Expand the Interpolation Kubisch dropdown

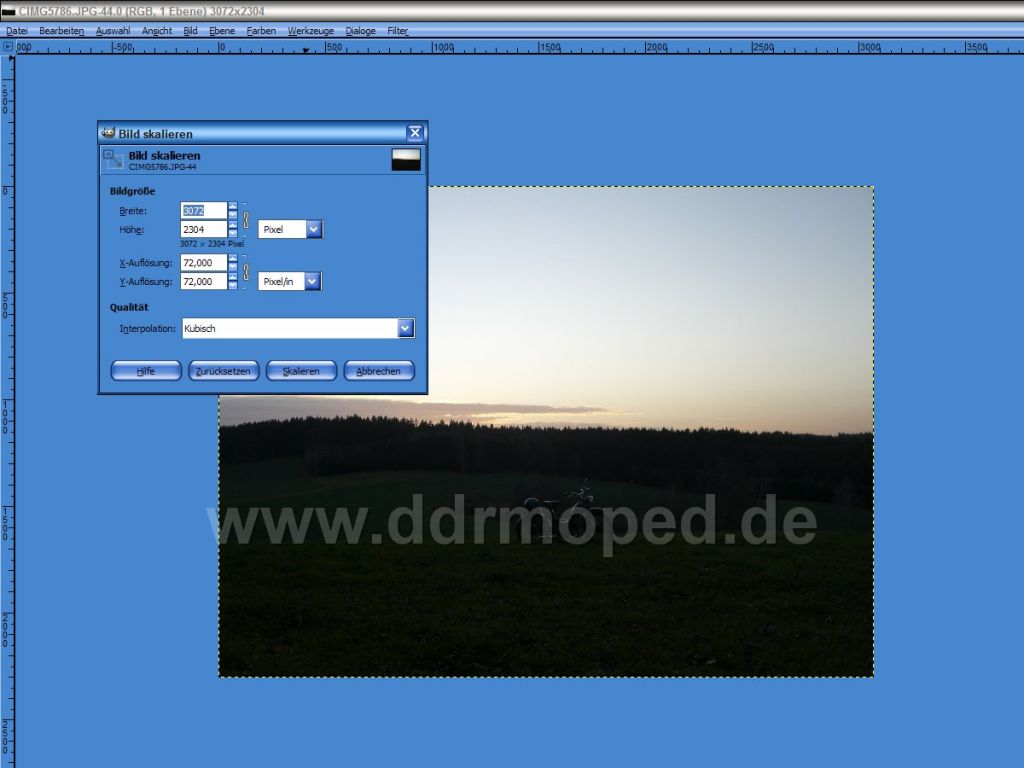point(405,328)
